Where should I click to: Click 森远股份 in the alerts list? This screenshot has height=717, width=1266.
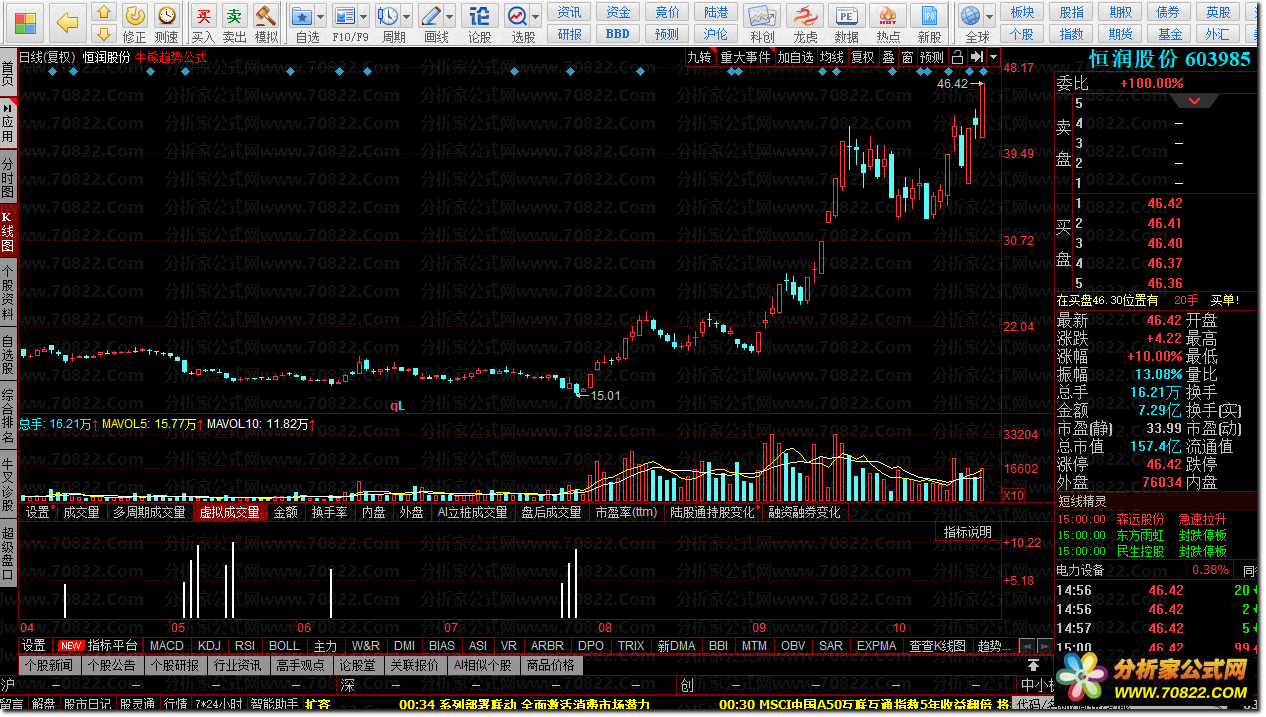click(x=1141, y=519)
